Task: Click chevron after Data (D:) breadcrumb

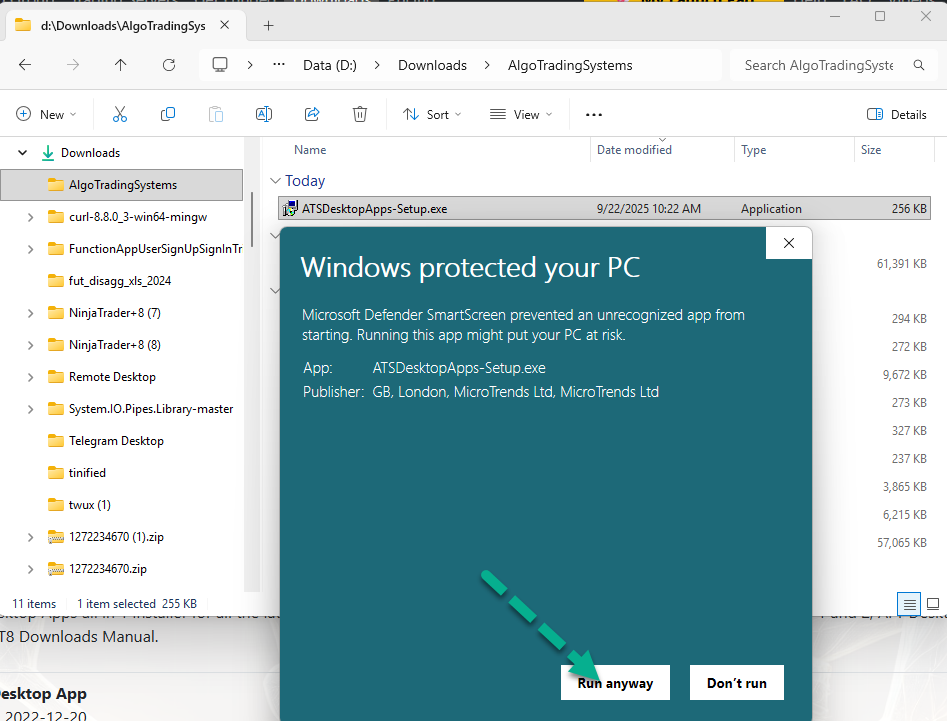Action: coord(377,65)
